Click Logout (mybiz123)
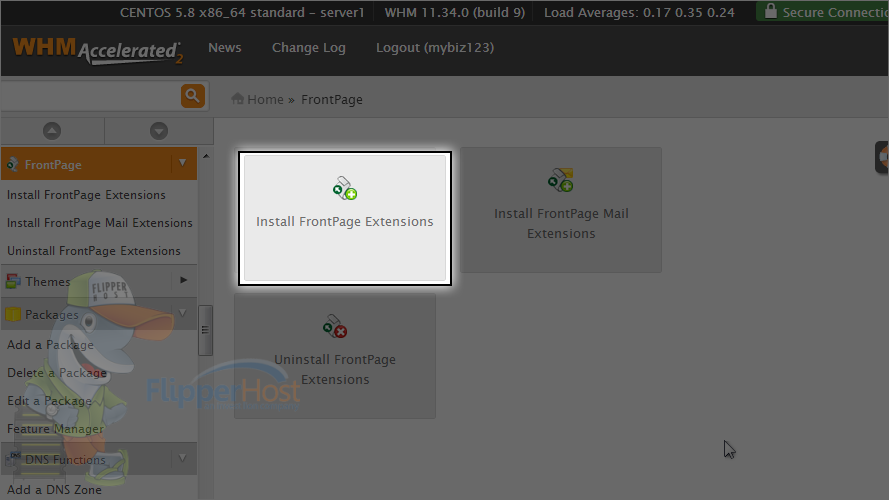889x500 pixels. (435, 48)
